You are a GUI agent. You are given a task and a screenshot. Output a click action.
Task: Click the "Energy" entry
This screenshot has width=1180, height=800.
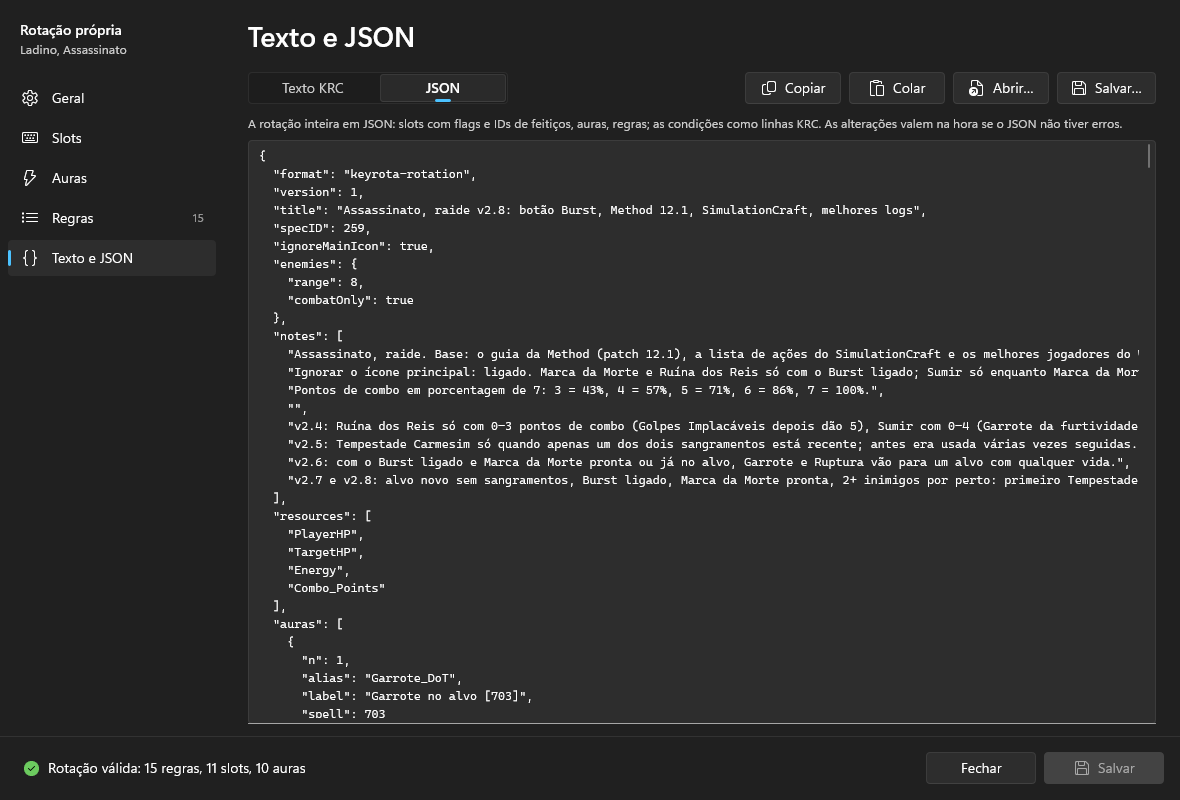point(318,570)
